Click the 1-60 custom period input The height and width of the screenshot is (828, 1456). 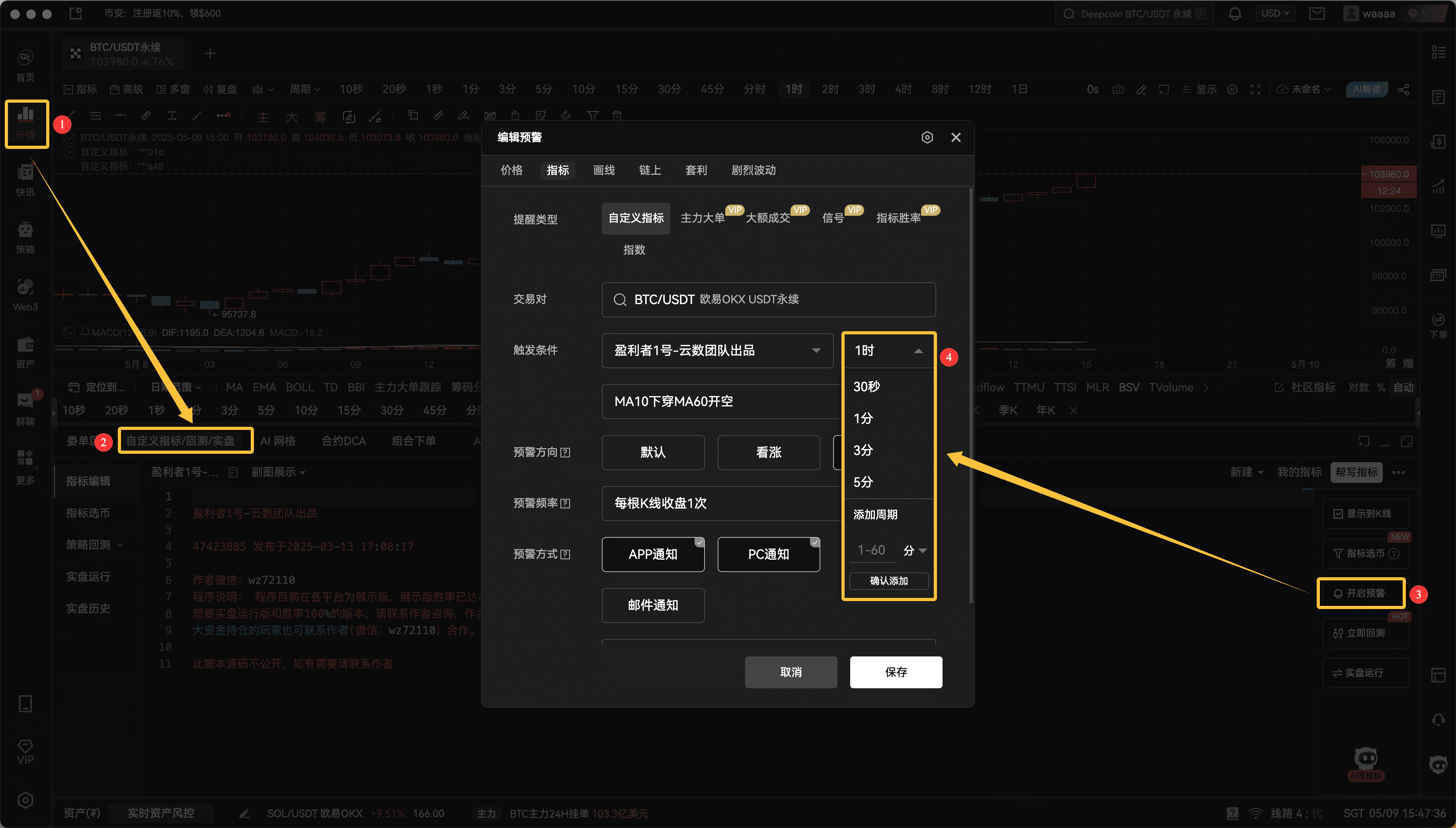pos(873,551)
